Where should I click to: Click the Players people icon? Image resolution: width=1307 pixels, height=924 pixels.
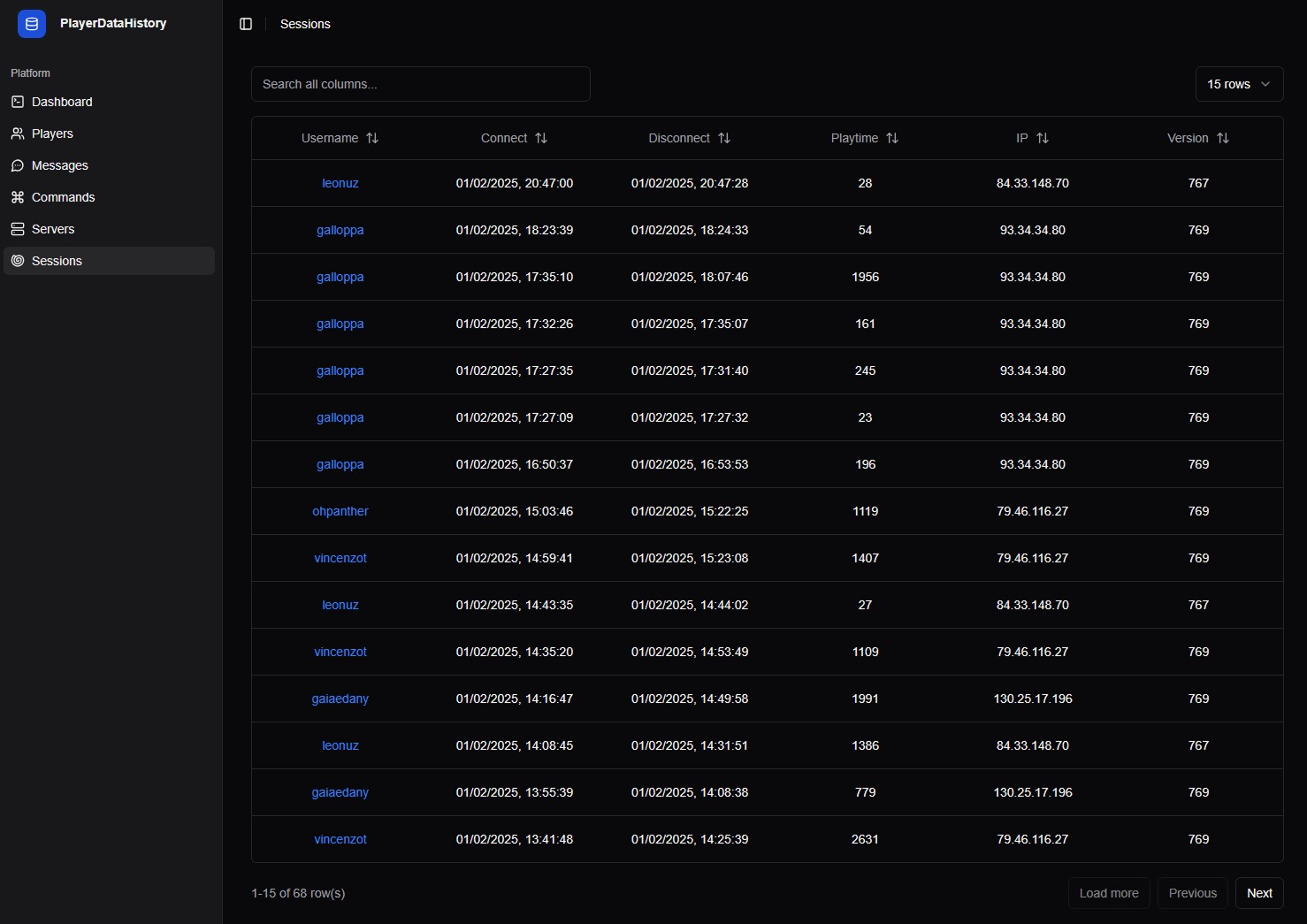pos(18,134)
